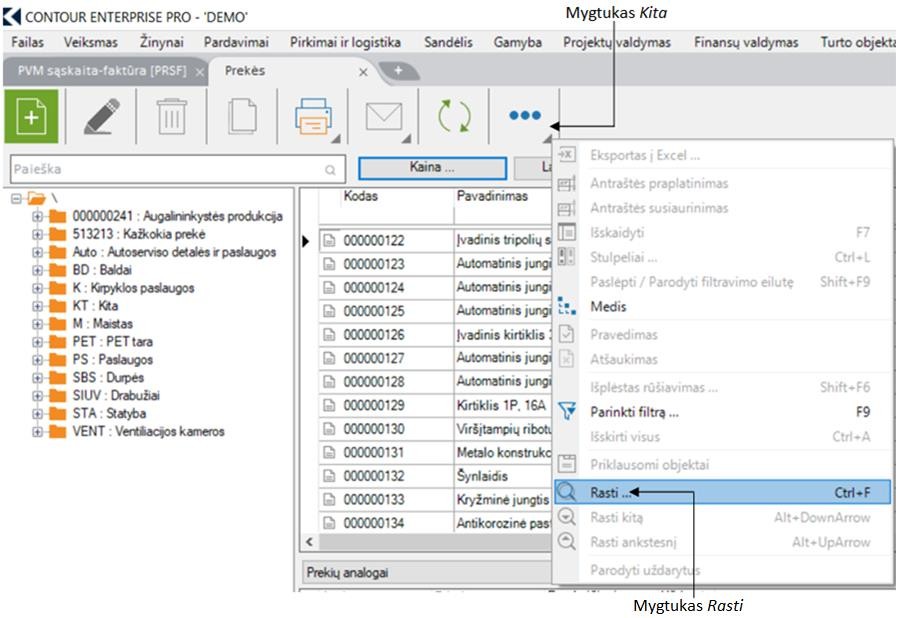Screen dimensions: 899x618
Task: Open the Sandėlis menu
Action: (448, 42)
